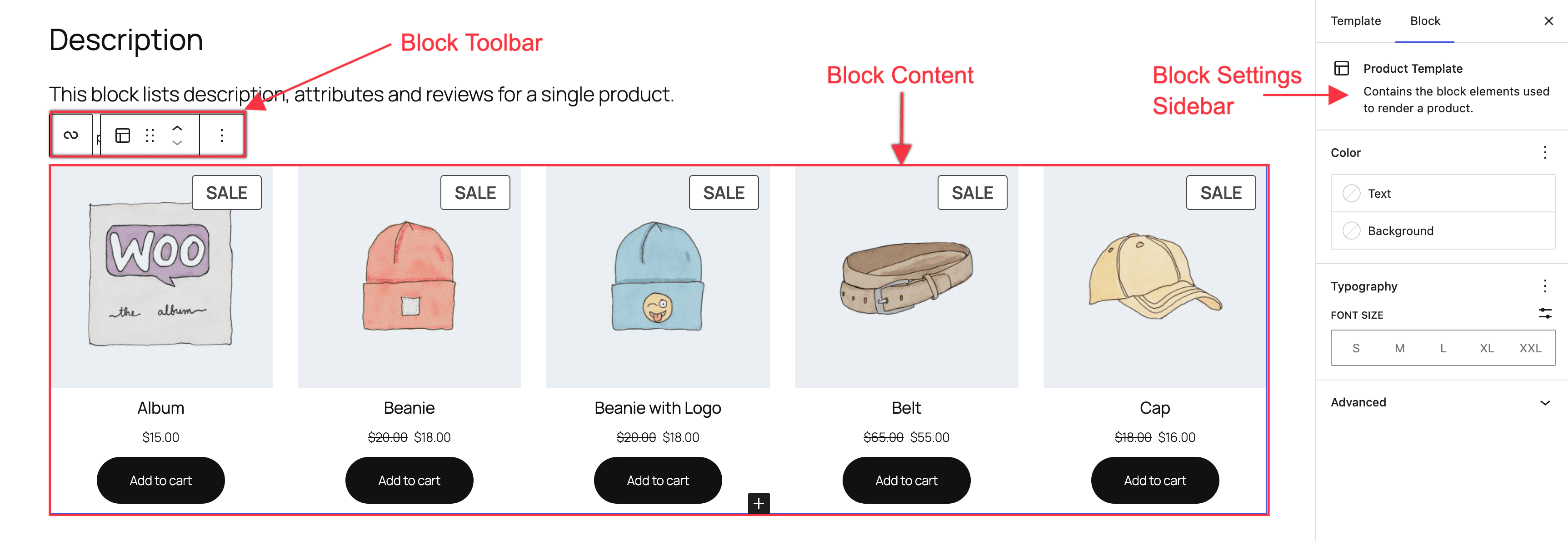The image size is (1568, 541).
Task: Toggle custom font size control icon
Action: coord(1544,313)
